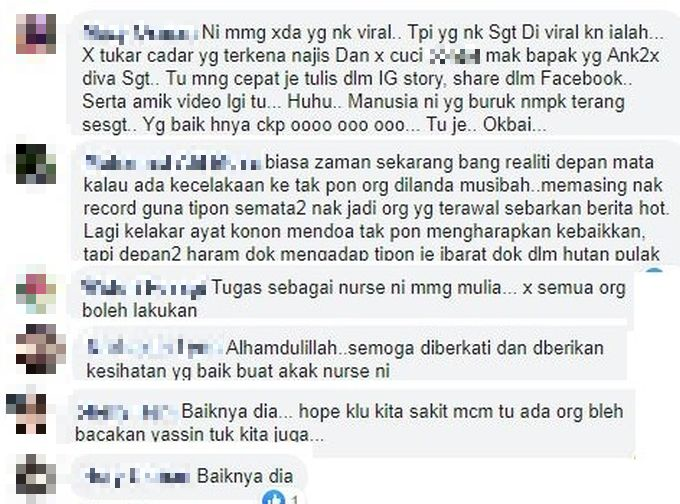The image size is (680, 504).
Task: Open avatar of the 'biasa zaman sekarang' commenter
Action: click(x=36, y=164)
